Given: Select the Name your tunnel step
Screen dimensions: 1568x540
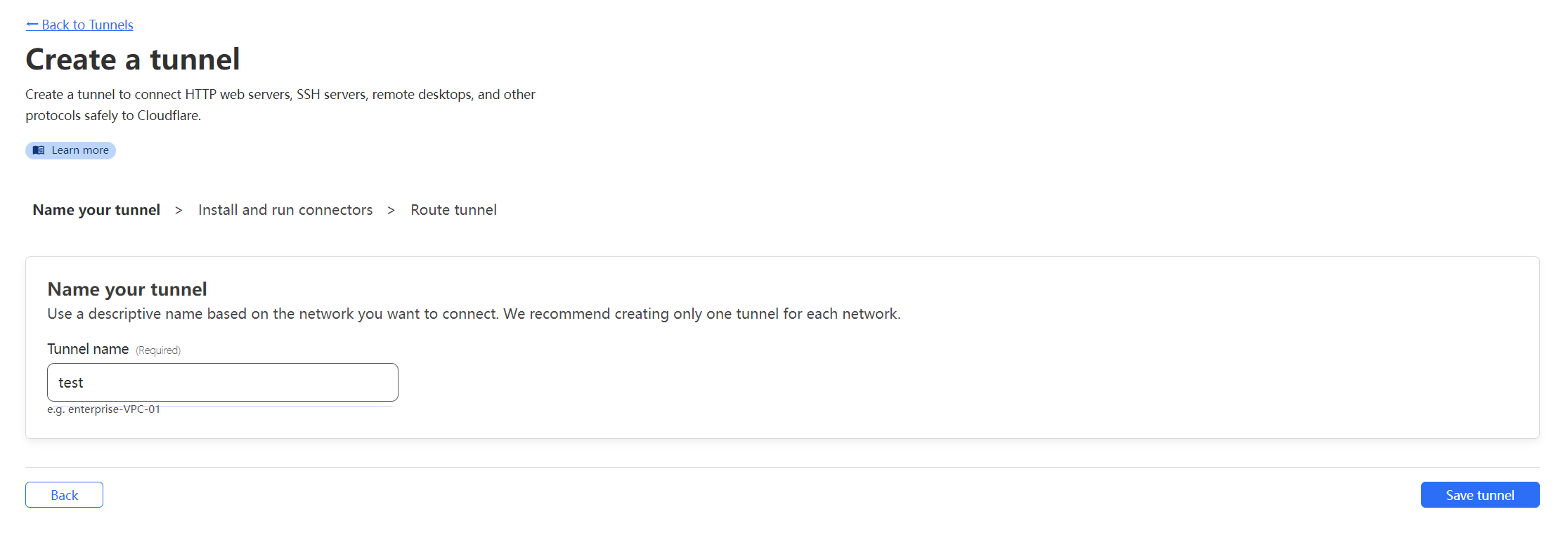Looking at the screenshot, I should 96,210.
